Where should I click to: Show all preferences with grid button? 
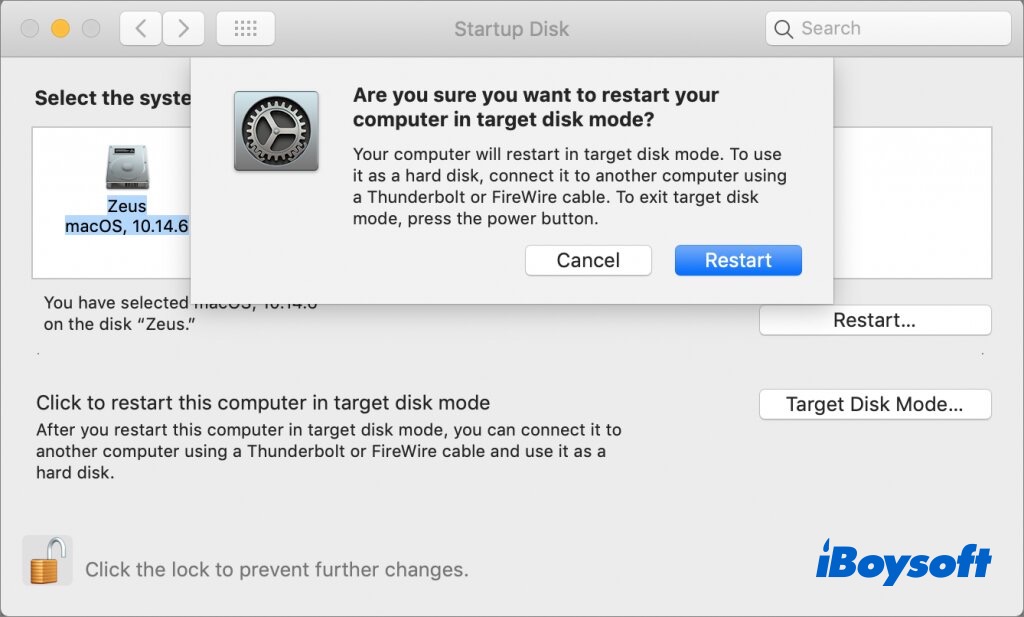(245, 29)
